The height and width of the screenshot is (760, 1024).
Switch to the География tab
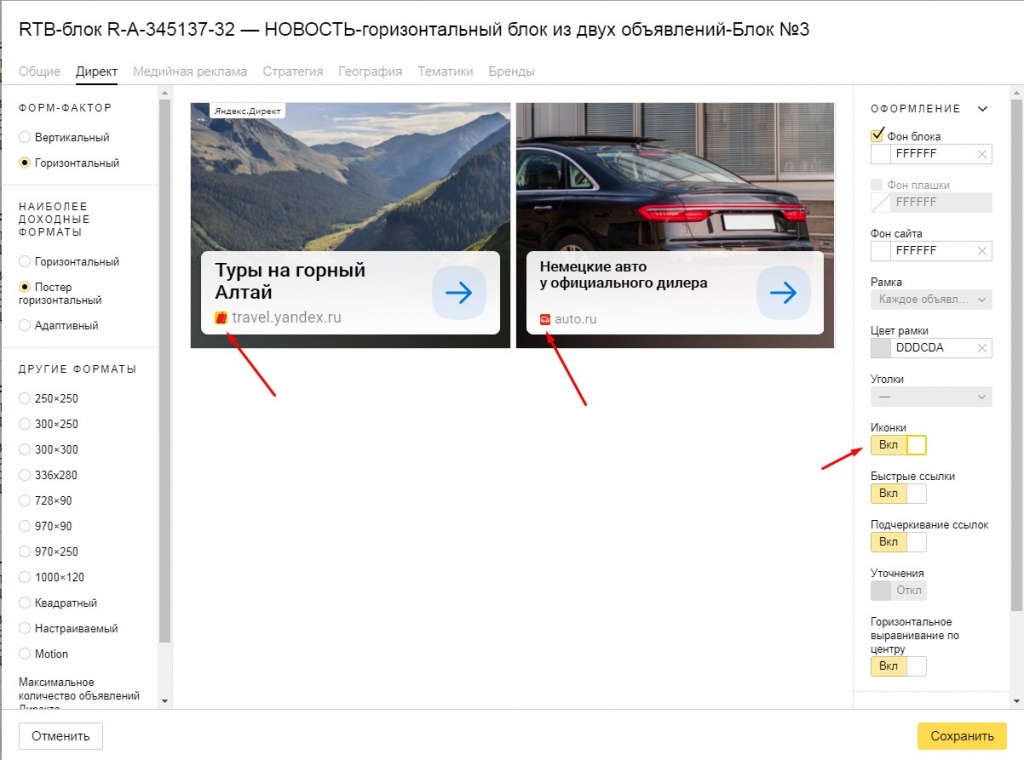coord(370,71)
